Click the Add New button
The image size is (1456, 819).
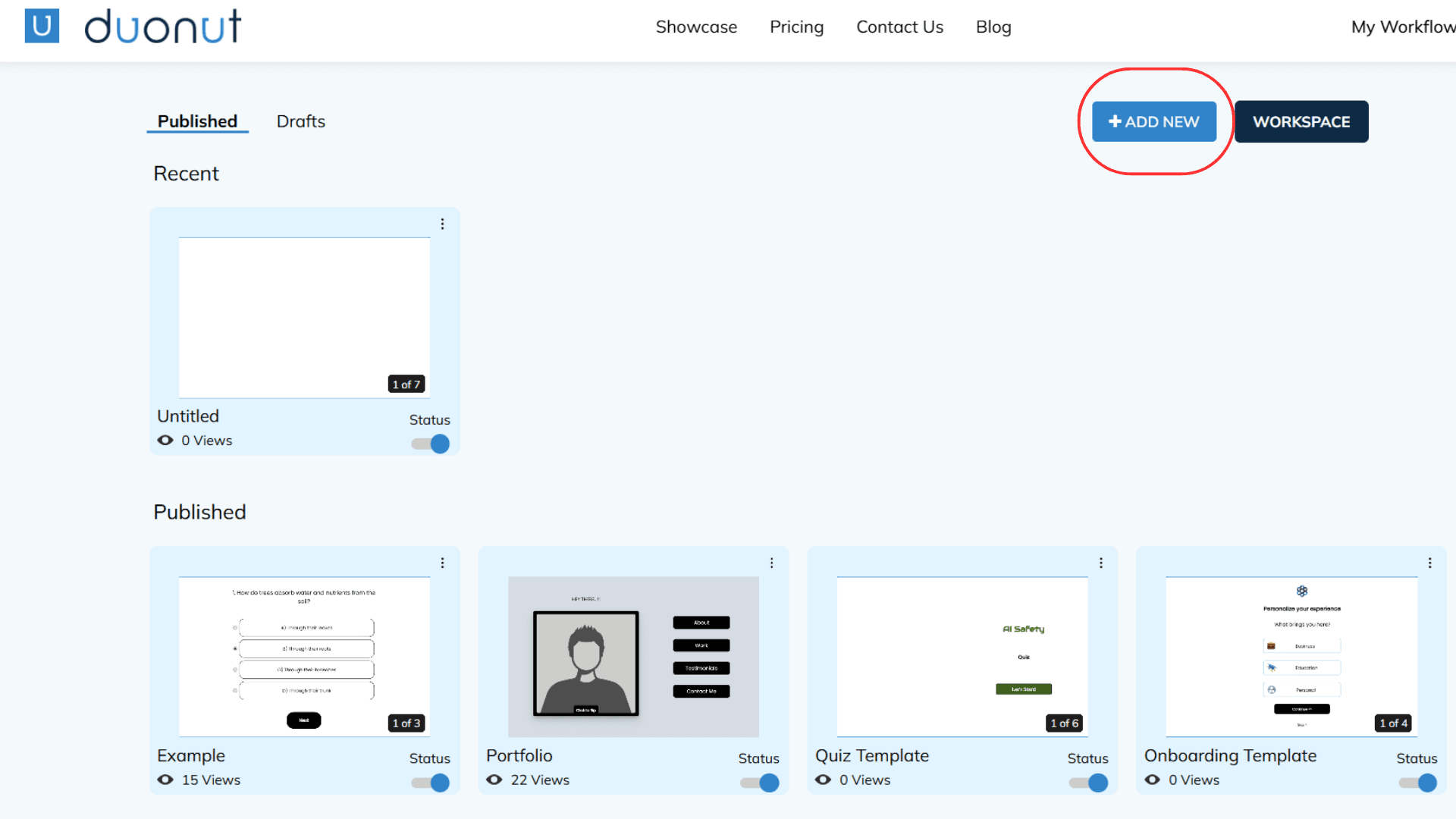tap(1153, 121)
